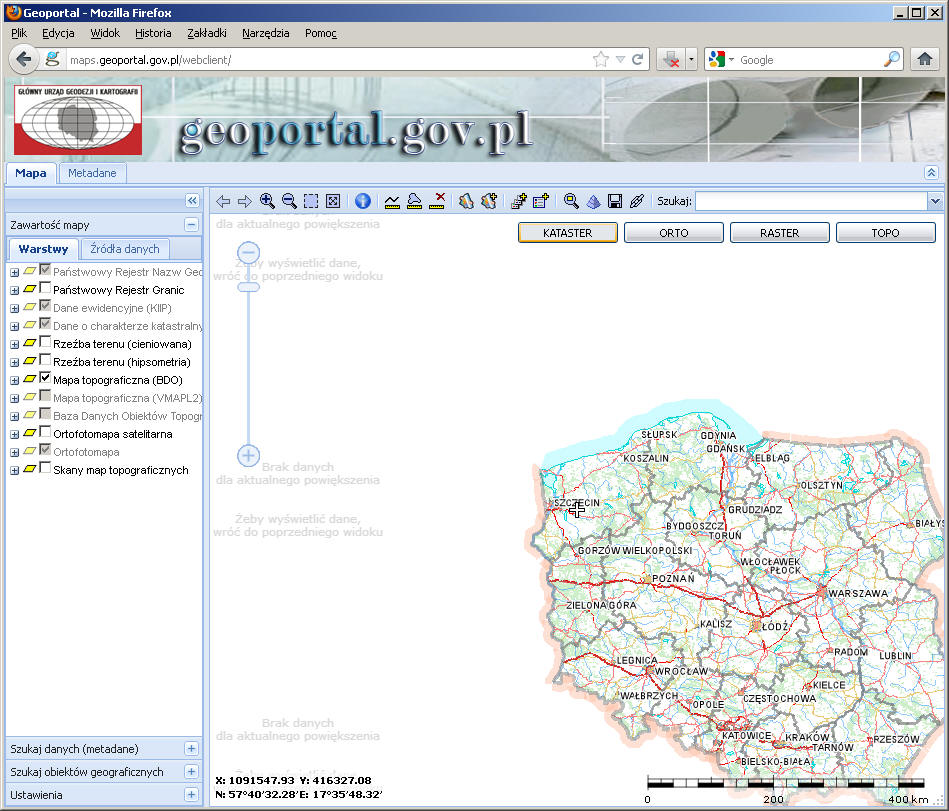Click the blue pyramid 3D icon
The height and width of the screenshot is (811, 949).
(x=593, y=202)
